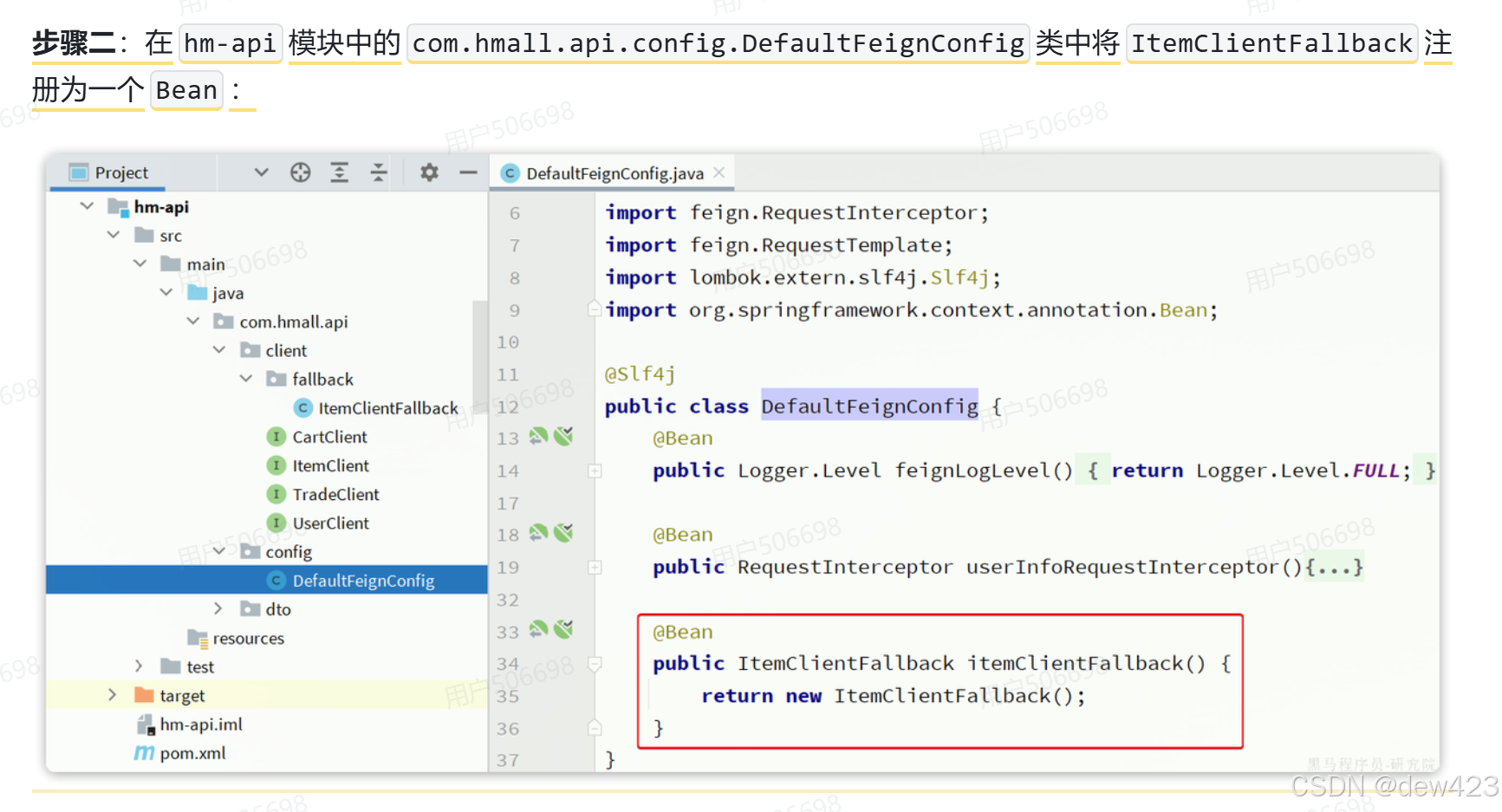
Task: Select DefaultFeignConfig in the project tree
Action: 364,581
